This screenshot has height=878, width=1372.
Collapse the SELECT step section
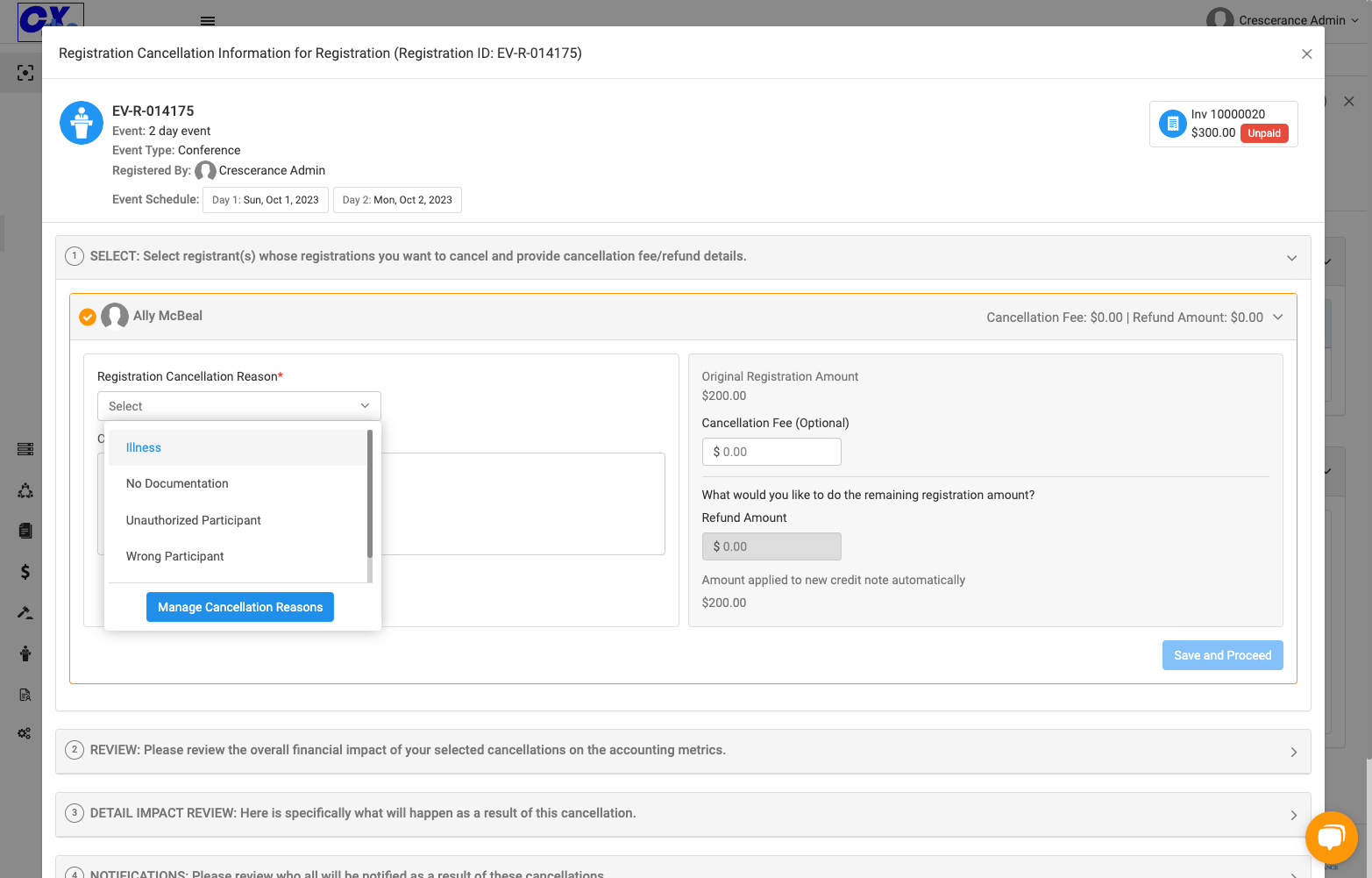(x=1291, y=258)
